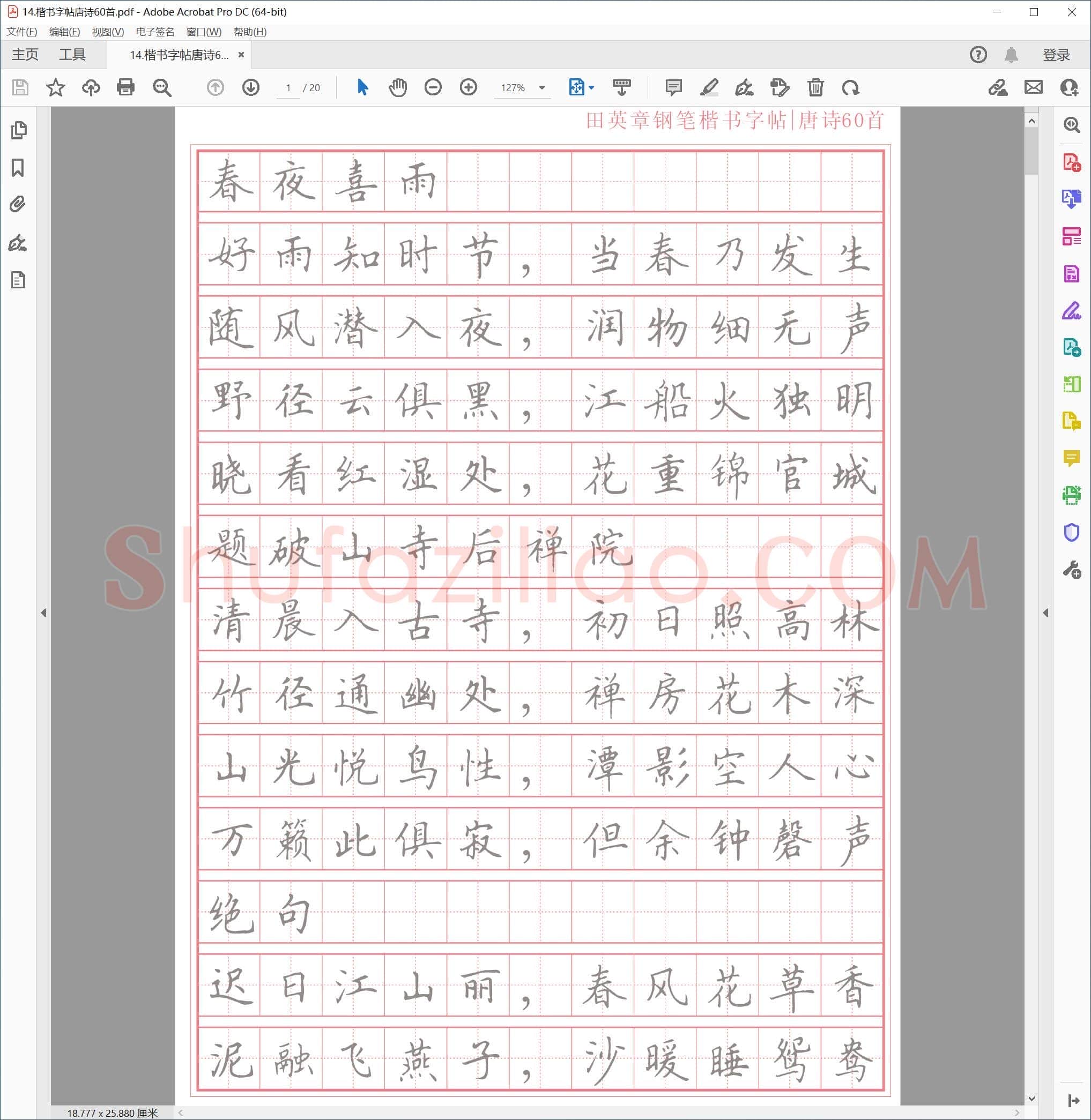Go to next page arrow
Viewport: 1091px width, 1120px height.
[x=251, y=88]
